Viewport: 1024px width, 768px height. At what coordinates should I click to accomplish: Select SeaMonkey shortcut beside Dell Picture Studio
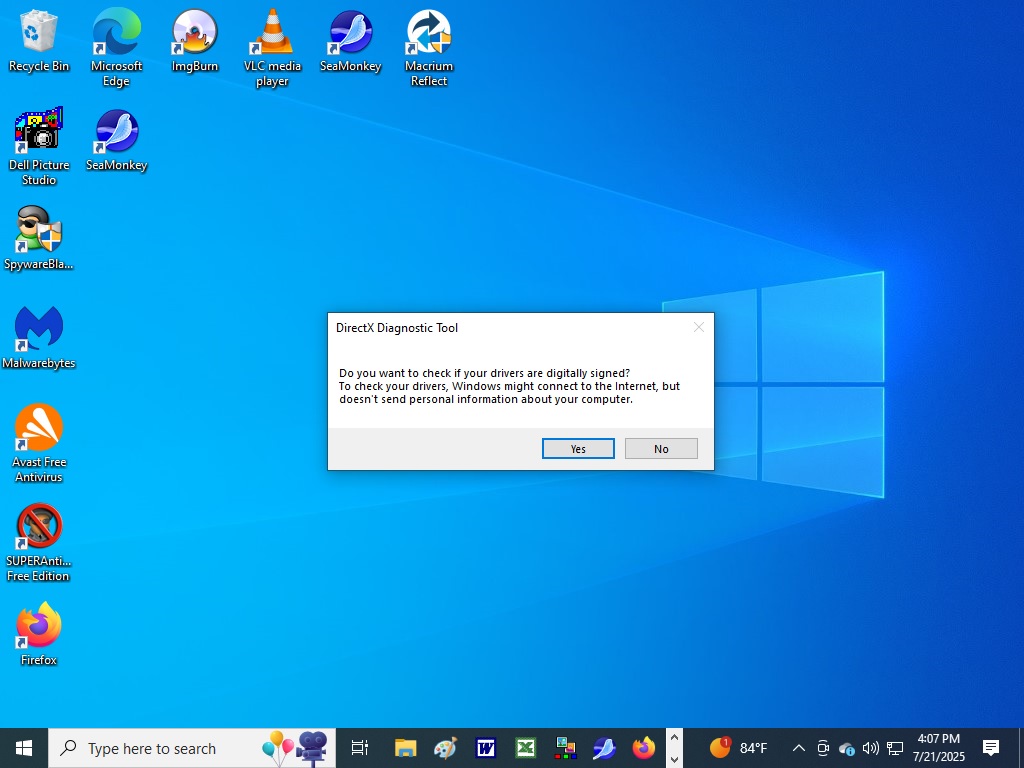point(116,140)
